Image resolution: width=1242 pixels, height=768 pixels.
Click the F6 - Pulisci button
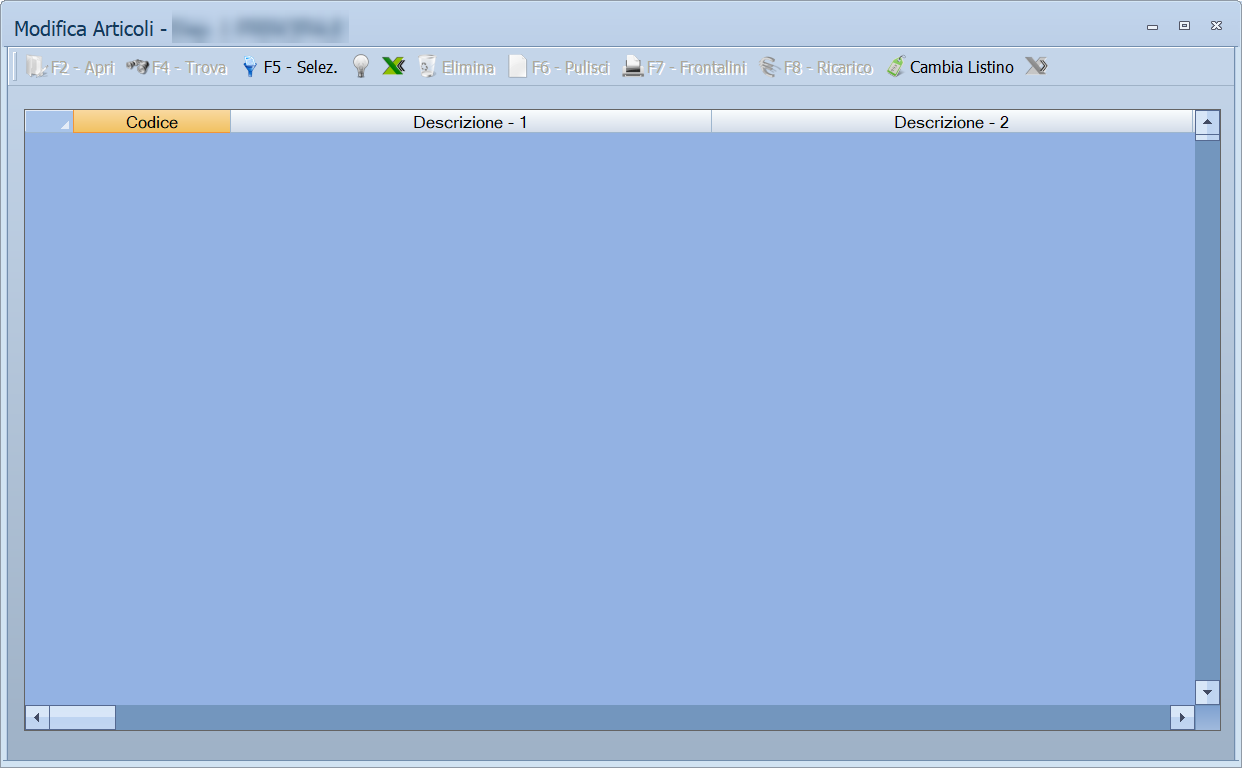coord(559,68)
